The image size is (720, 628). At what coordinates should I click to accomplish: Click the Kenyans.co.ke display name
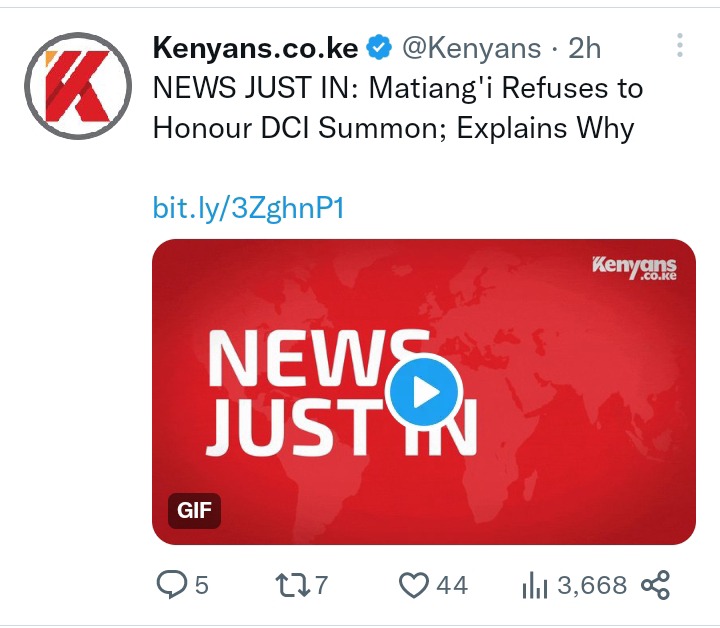pyautogui.click(x=255, y=48)
